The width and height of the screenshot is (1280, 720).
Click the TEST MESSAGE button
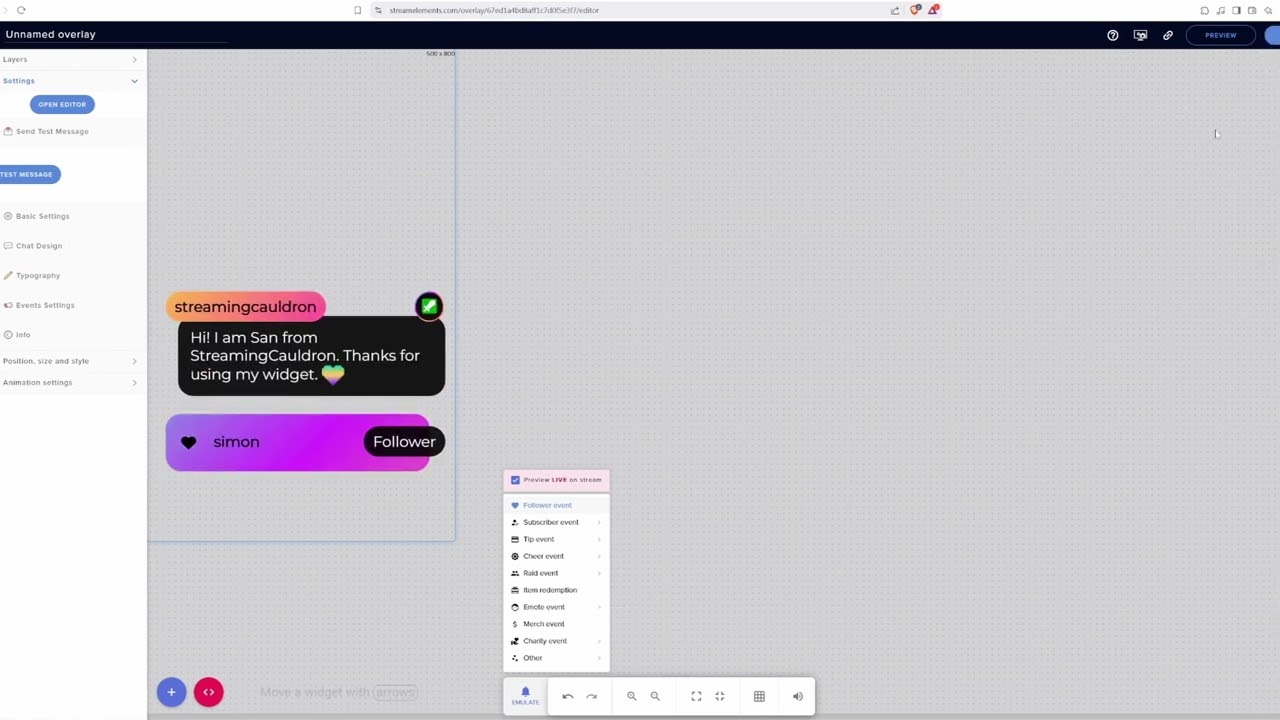(x=28, y=174)
